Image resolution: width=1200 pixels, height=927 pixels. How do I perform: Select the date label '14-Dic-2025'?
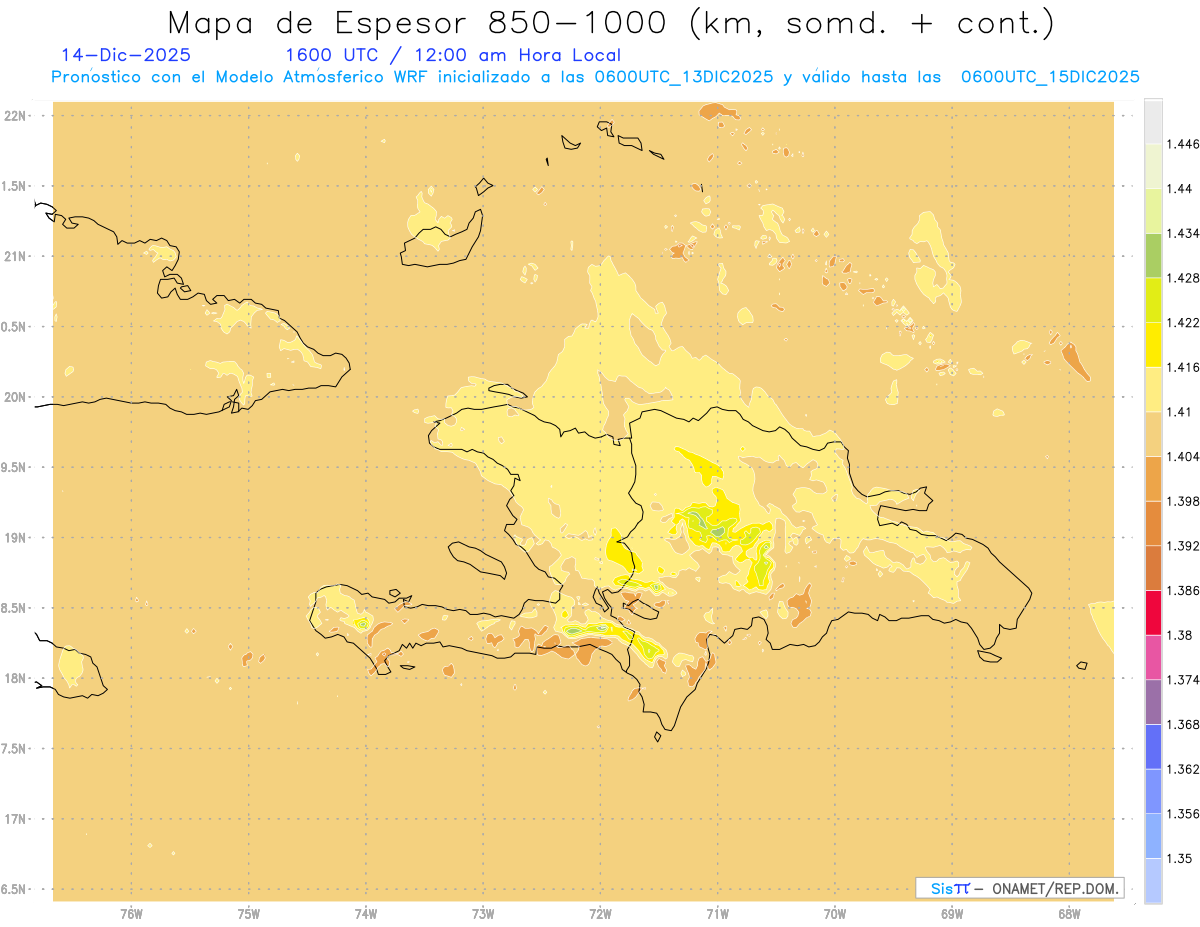click(x=126, y=55)
